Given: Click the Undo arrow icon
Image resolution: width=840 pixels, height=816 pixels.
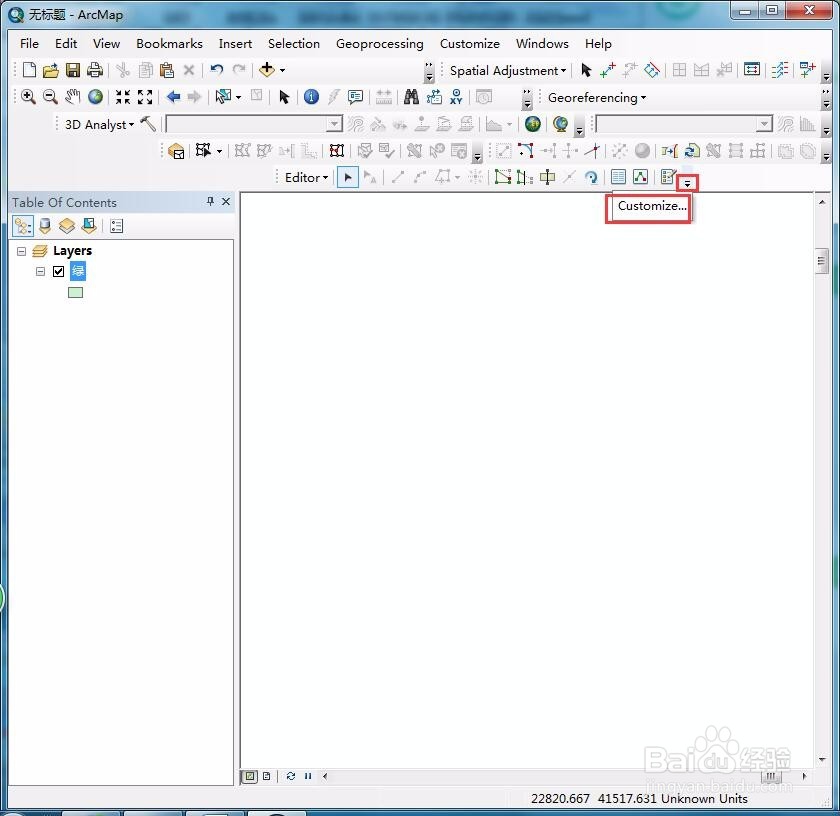Looking at the screenshot, I should (x=216, y=70).
